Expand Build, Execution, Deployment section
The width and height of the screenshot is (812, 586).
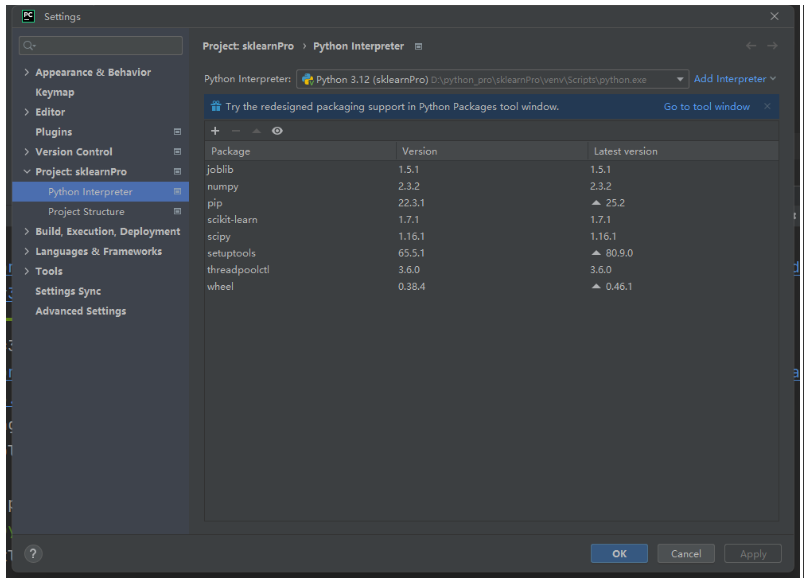click(x=26, y=231)
